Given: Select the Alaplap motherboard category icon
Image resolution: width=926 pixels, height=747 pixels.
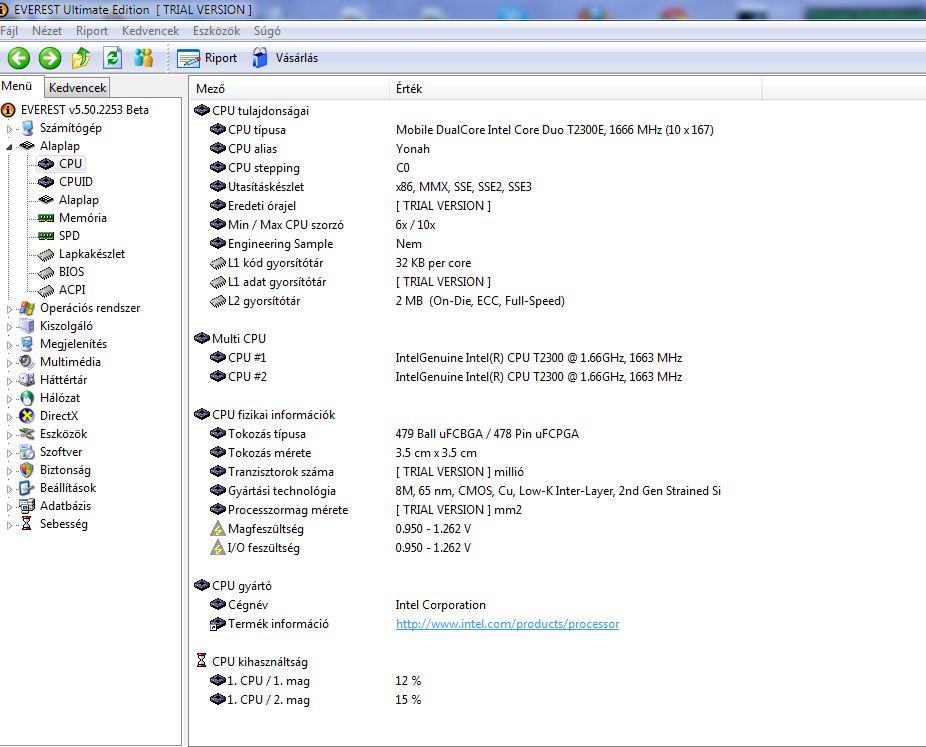Looking at the screenshot, I should pyautogui.click(x=27, y=146).
